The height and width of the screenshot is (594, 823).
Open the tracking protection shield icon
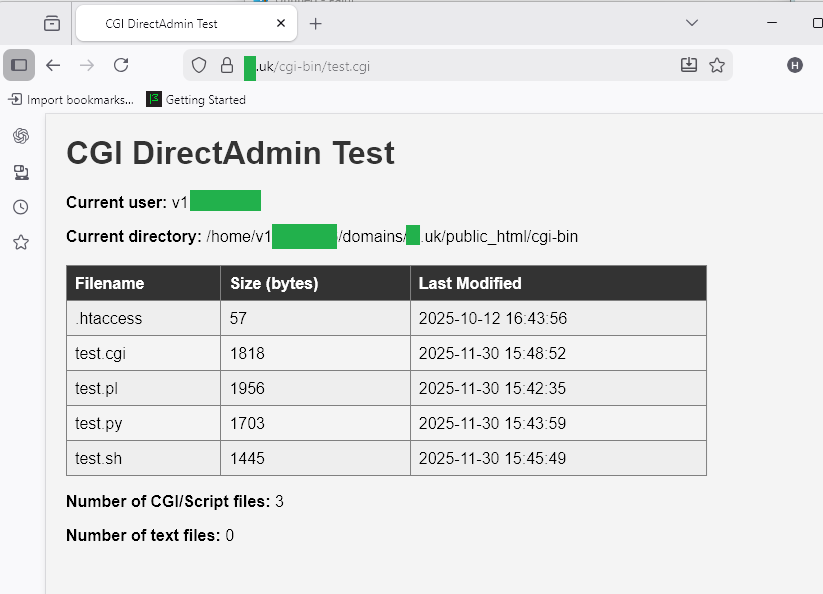(199, 65)
